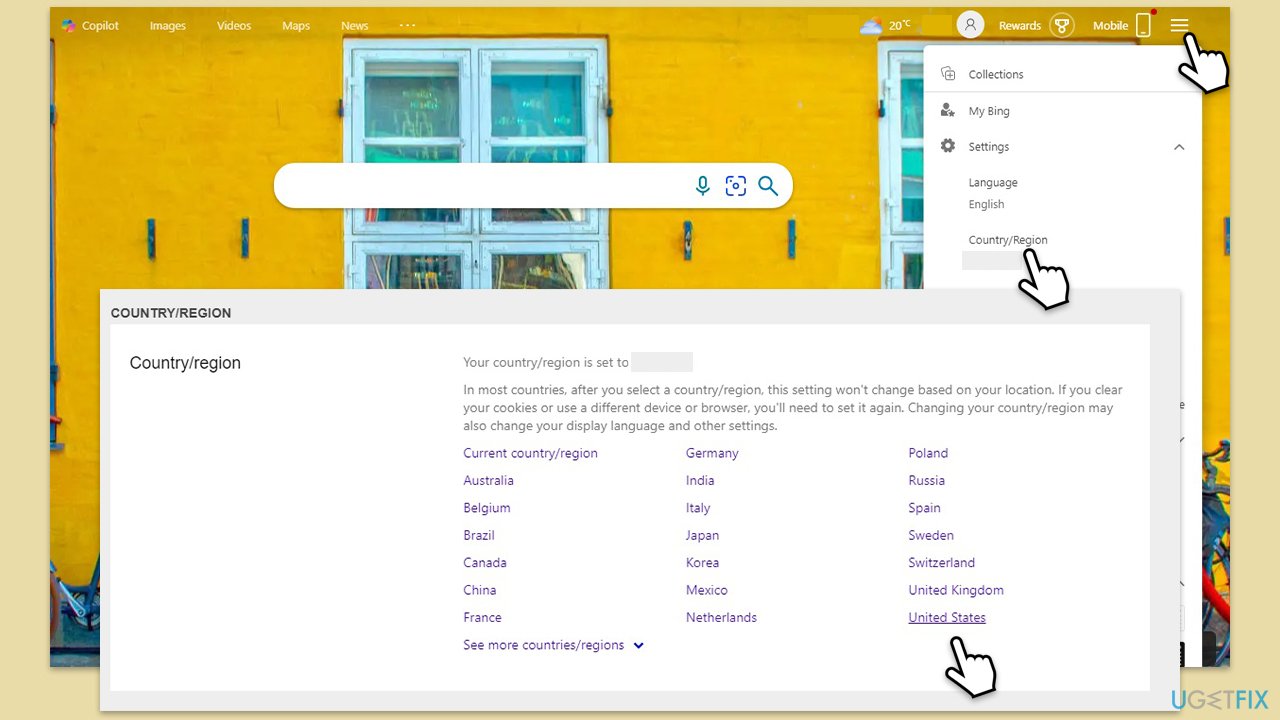The image size is (1280, 720).
Task: Choose Poland as country
Action: click(928, 453)
